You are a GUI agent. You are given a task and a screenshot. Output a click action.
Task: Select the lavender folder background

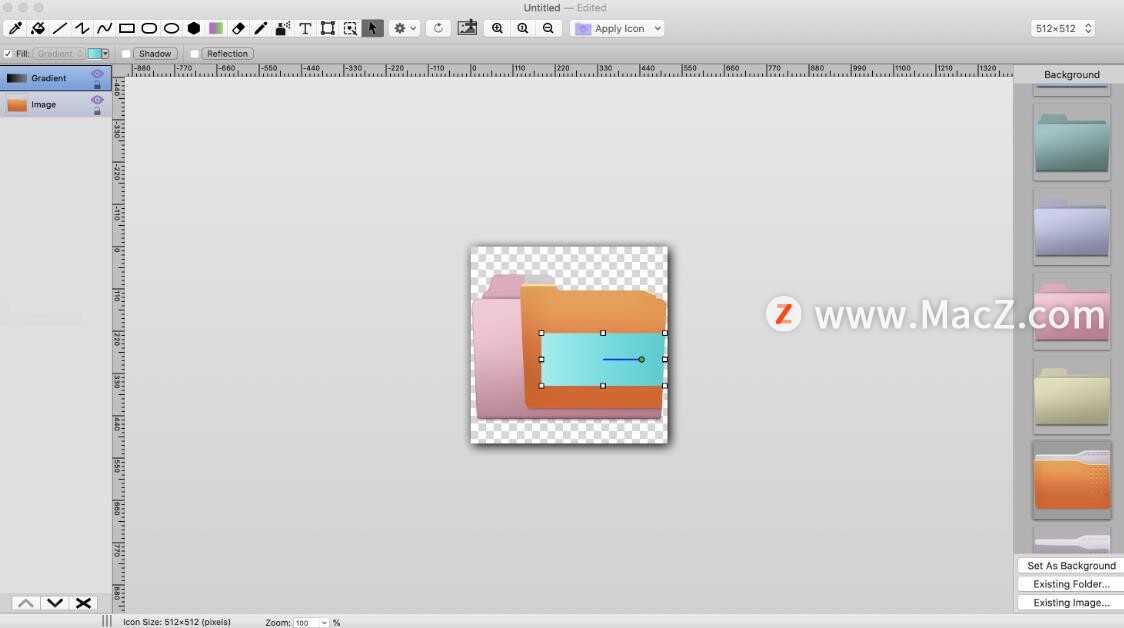point(1072,227)
